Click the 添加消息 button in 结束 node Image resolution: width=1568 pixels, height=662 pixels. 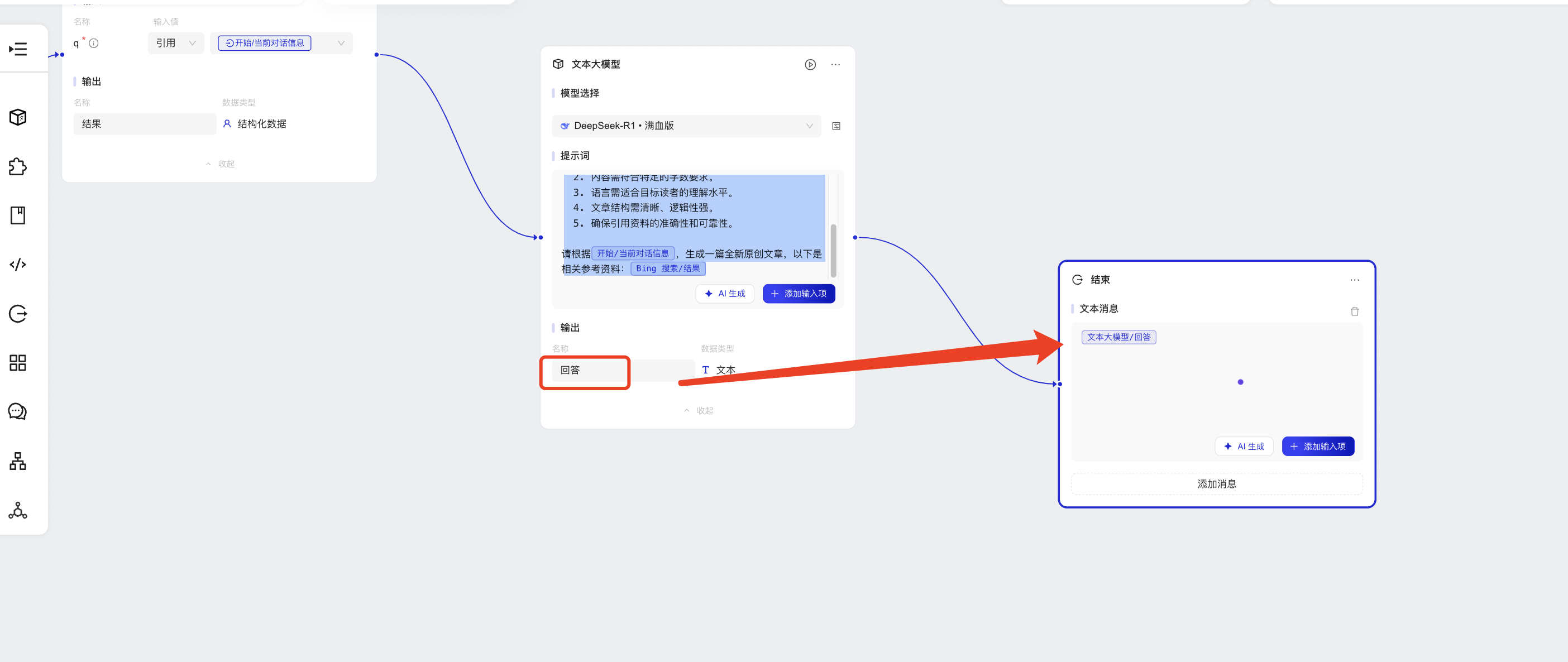[1216, 484]
